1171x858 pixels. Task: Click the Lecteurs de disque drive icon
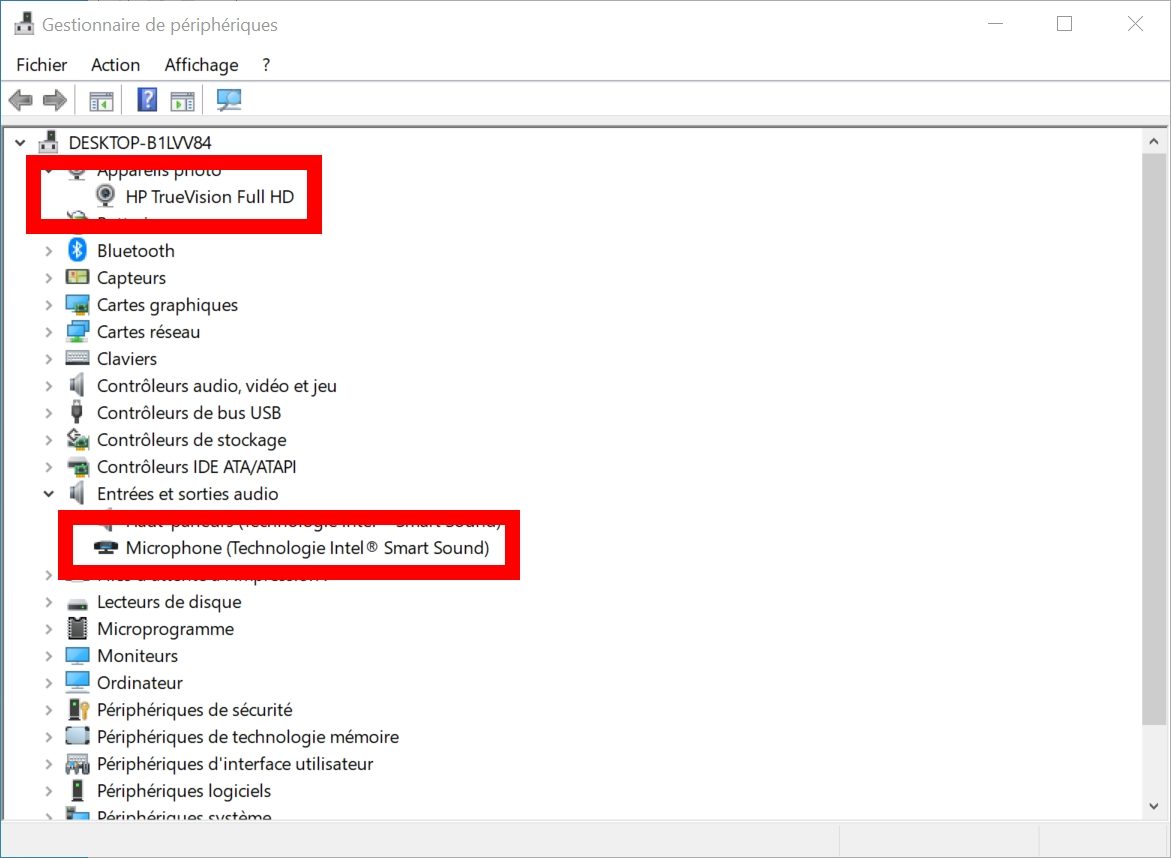77,603
